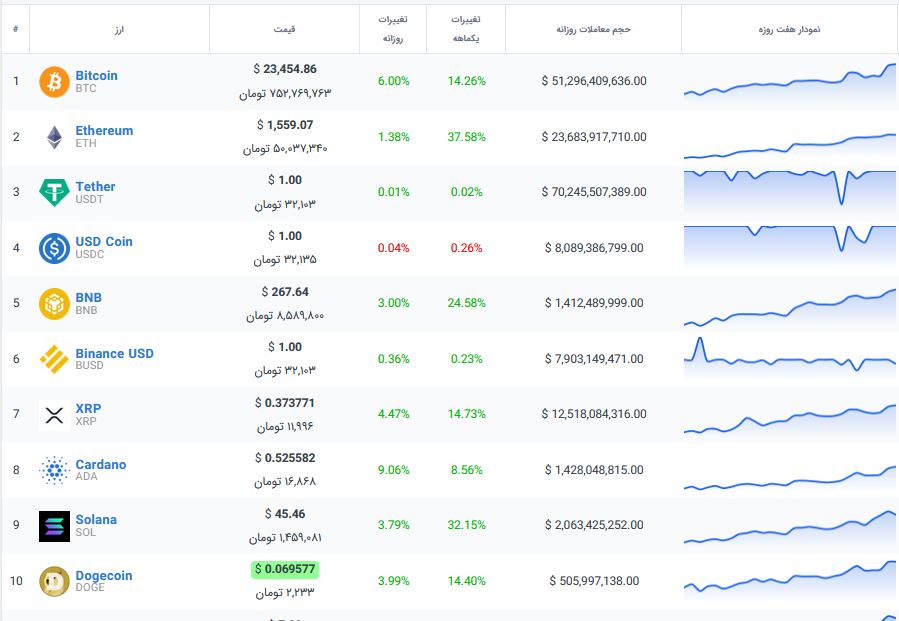This screenshot has width=899, height=621.
Task: View Solana seven-day sparkline chart
Action: point(789,527)
